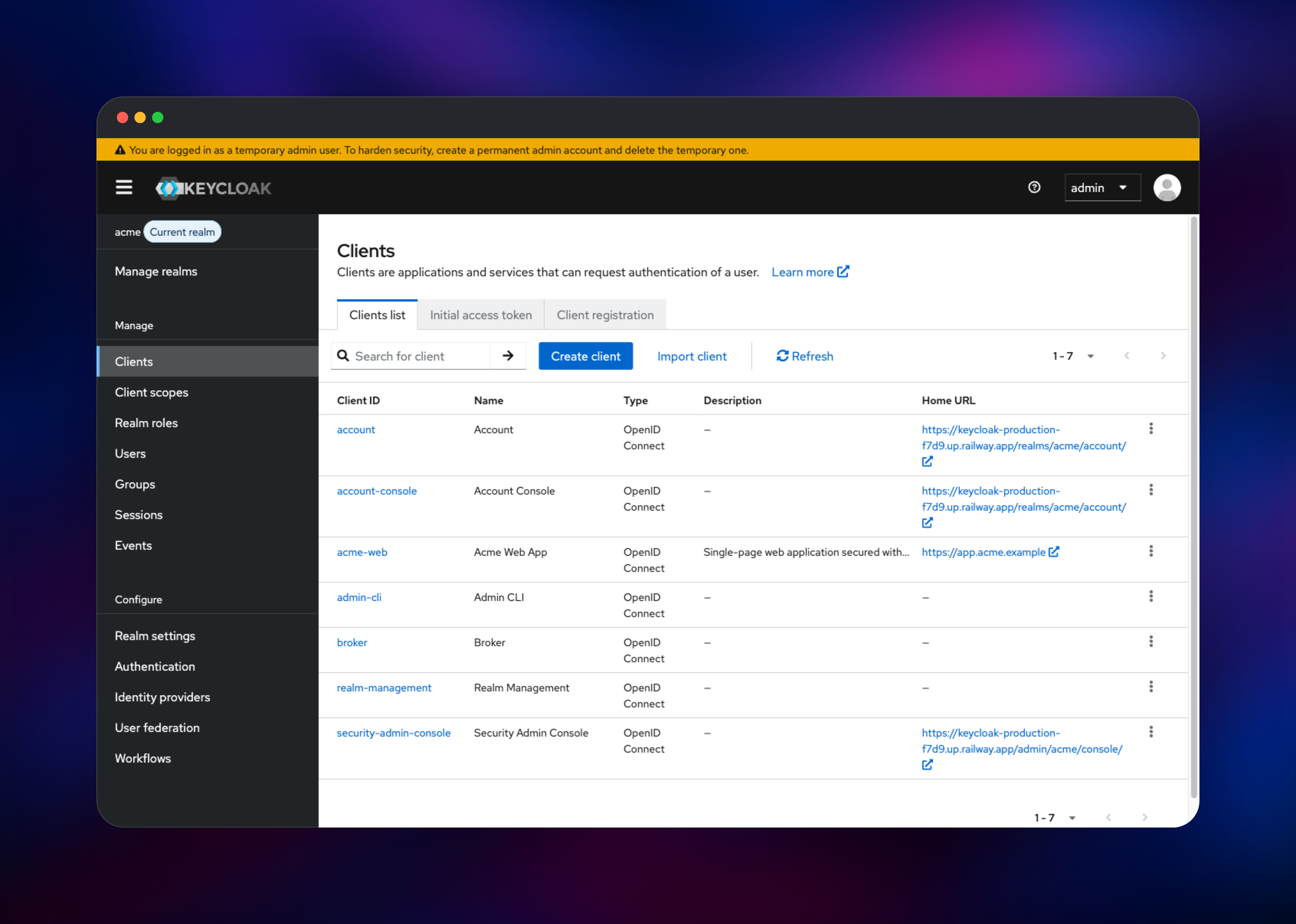The height and width of the screenshot is (924, 1296).
Task: Open the help question-mark icon
Action: pos(1034,187)
